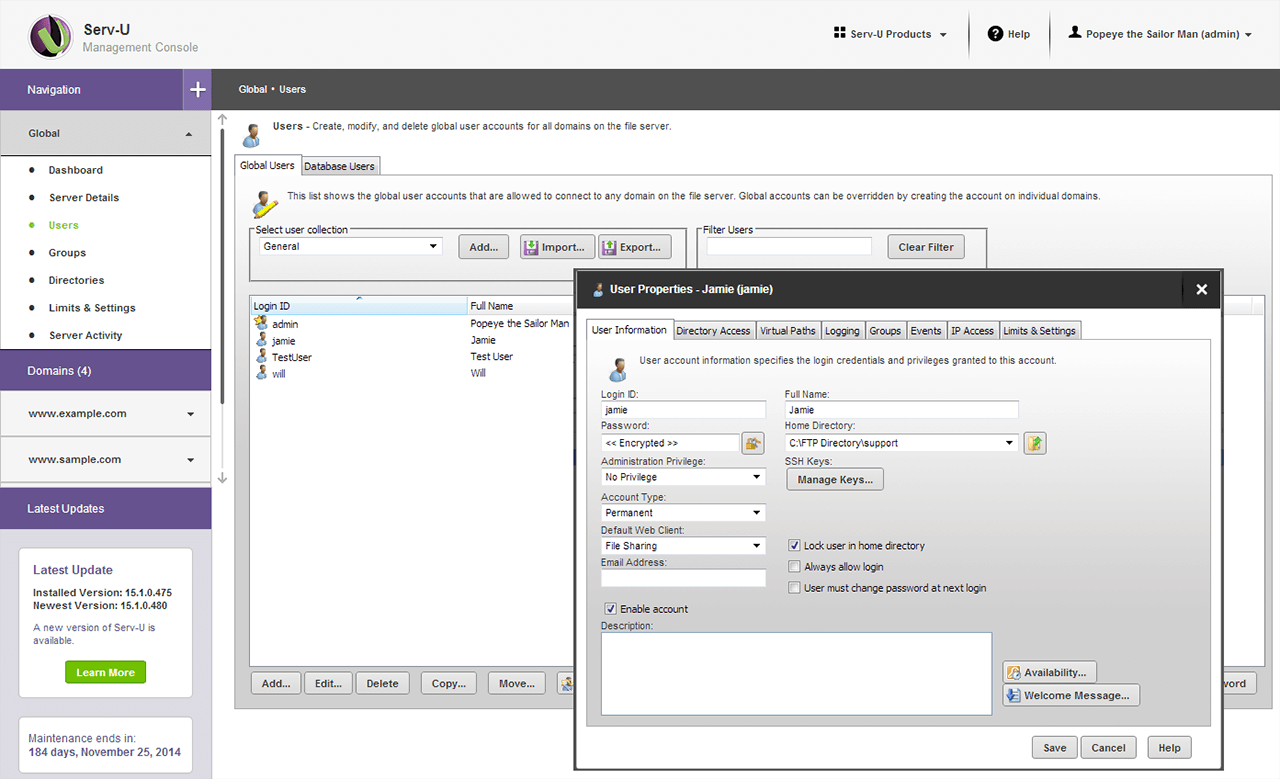Check User must change password at next login

pos(794,588)
